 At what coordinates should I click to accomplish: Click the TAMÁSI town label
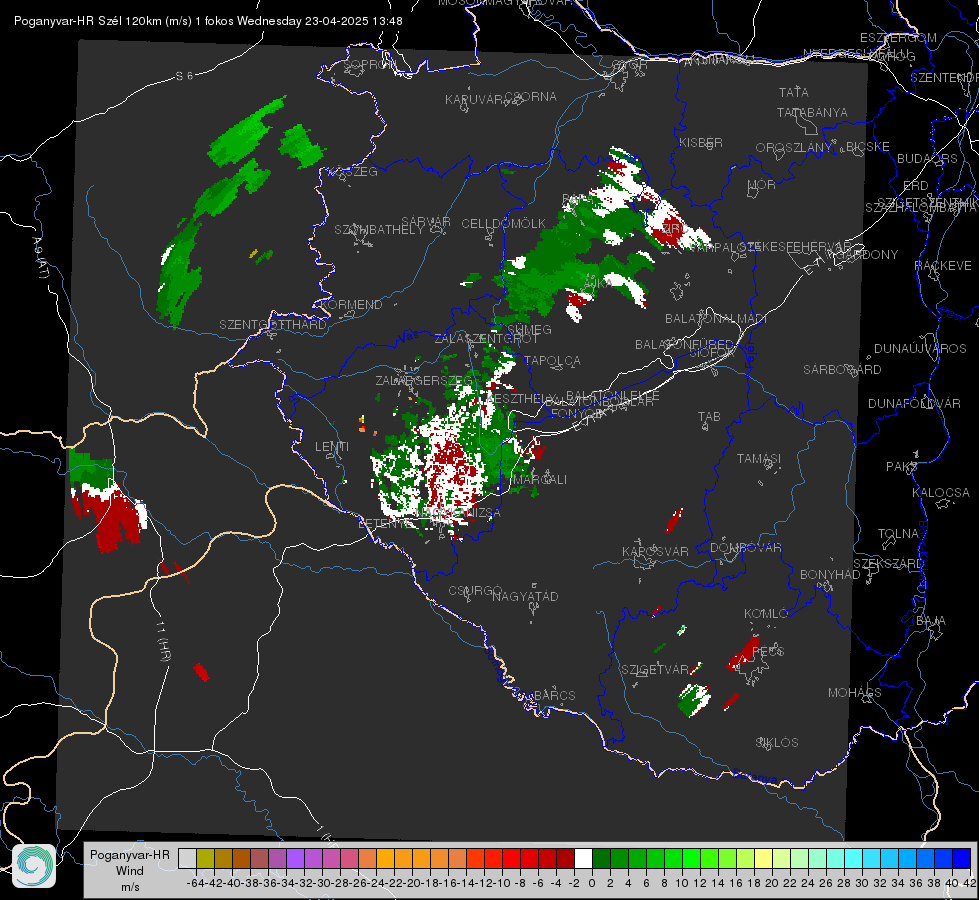[x=759, y=458]
